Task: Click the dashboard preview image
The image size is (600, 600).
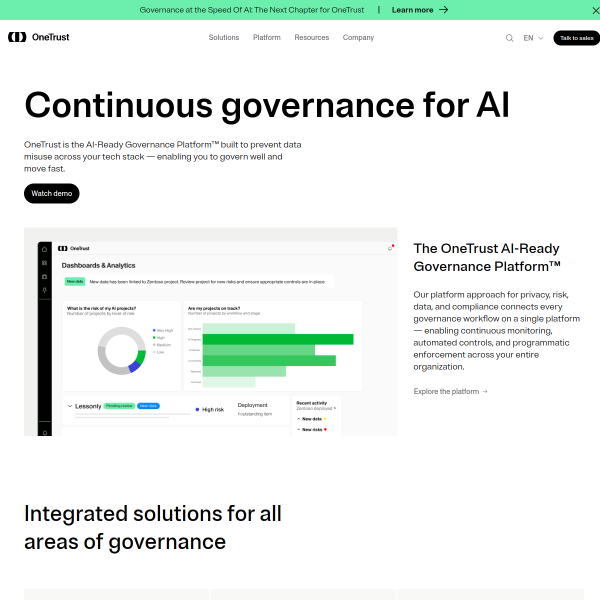Action: [x=210, y=331]
